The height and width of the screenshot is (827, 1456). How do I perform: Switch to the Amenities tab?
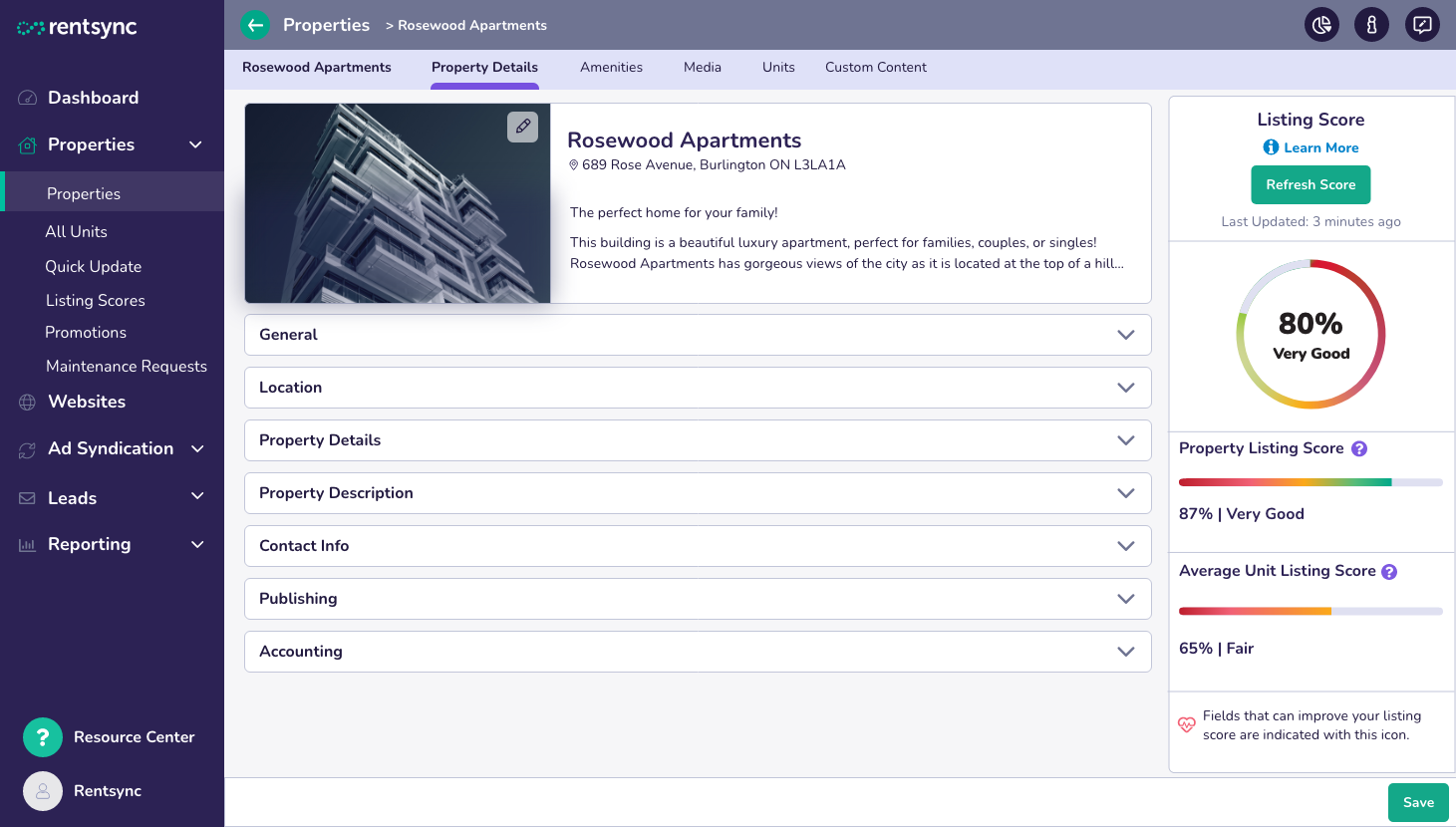611,68
